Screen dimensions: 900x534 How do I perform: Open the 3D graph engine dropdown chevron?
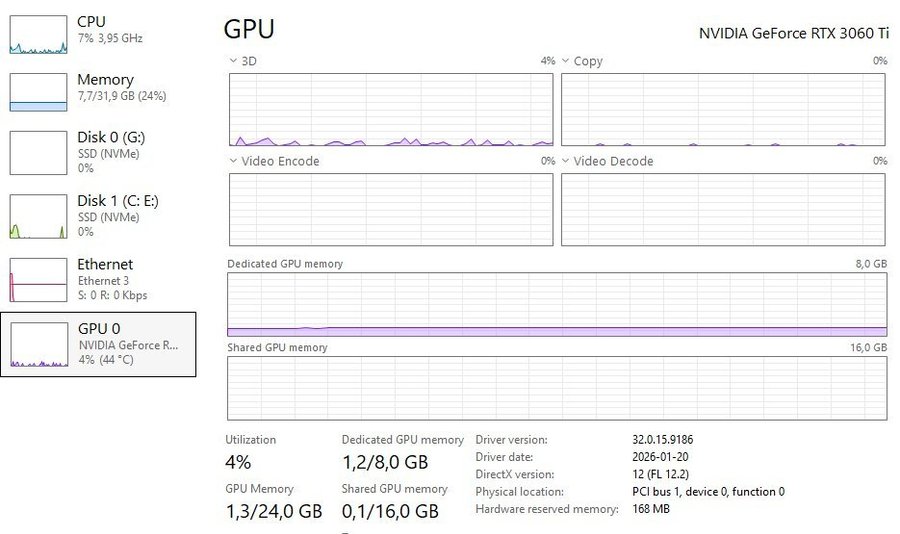click(x=233, y=61)
